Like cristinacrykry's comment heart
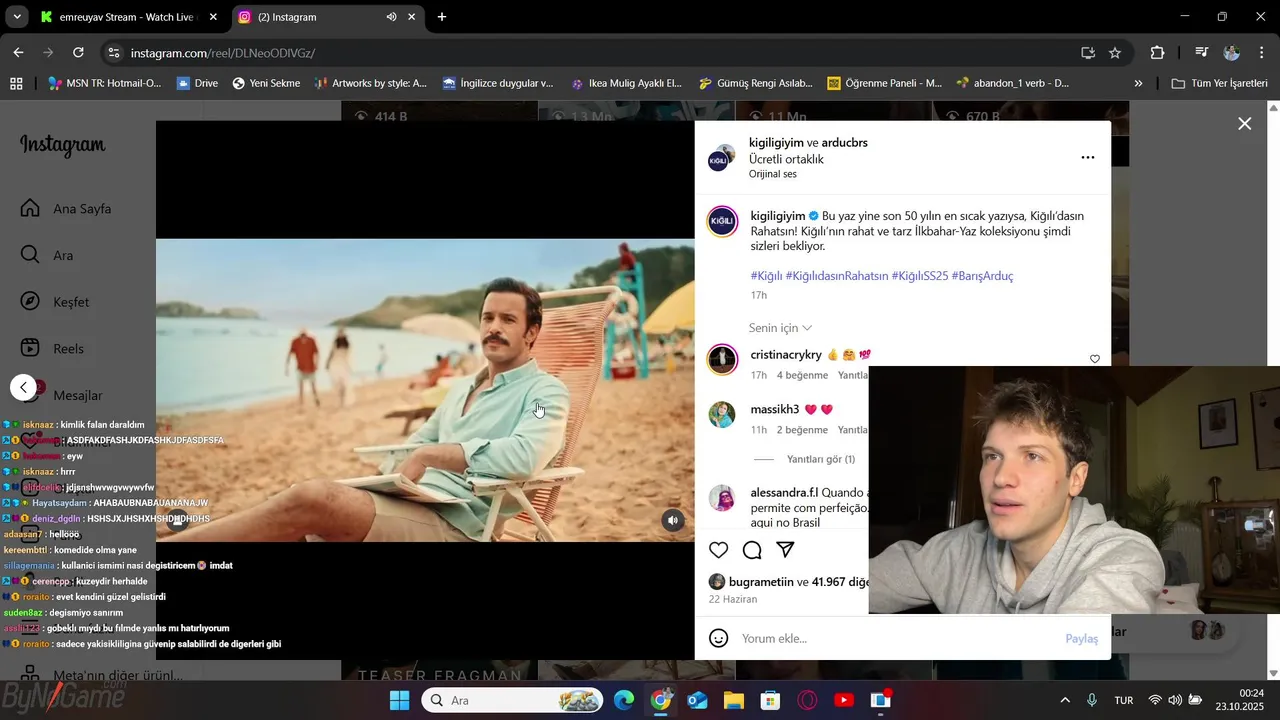The width and height of the screenshot is (1280, 720). pyautogui.click(x=1095, y=359)
